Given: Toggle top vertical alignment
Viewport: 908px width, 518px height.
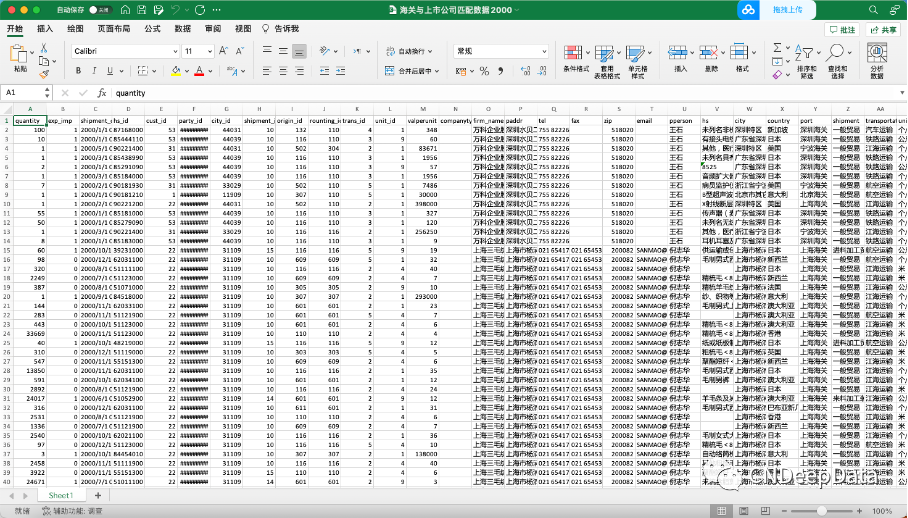Looking at the screenshot, I should pyautogui.click(x=267, y=51).
